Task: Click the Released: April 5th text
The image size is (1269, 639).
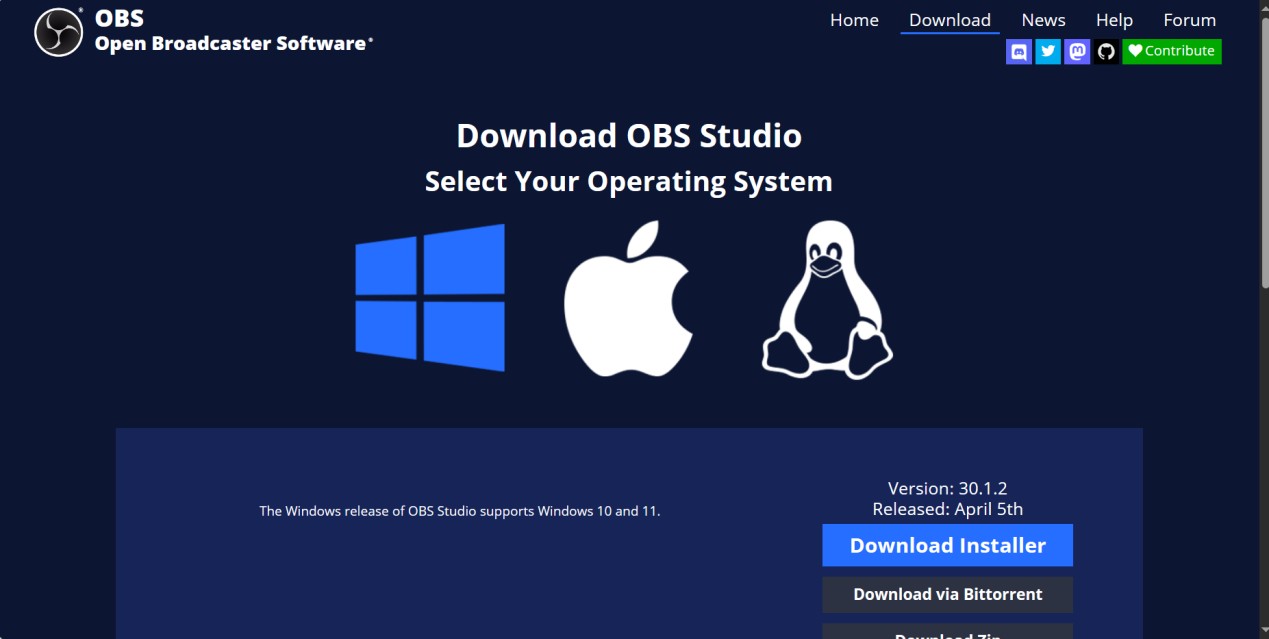Action: (x=948, y=509)
